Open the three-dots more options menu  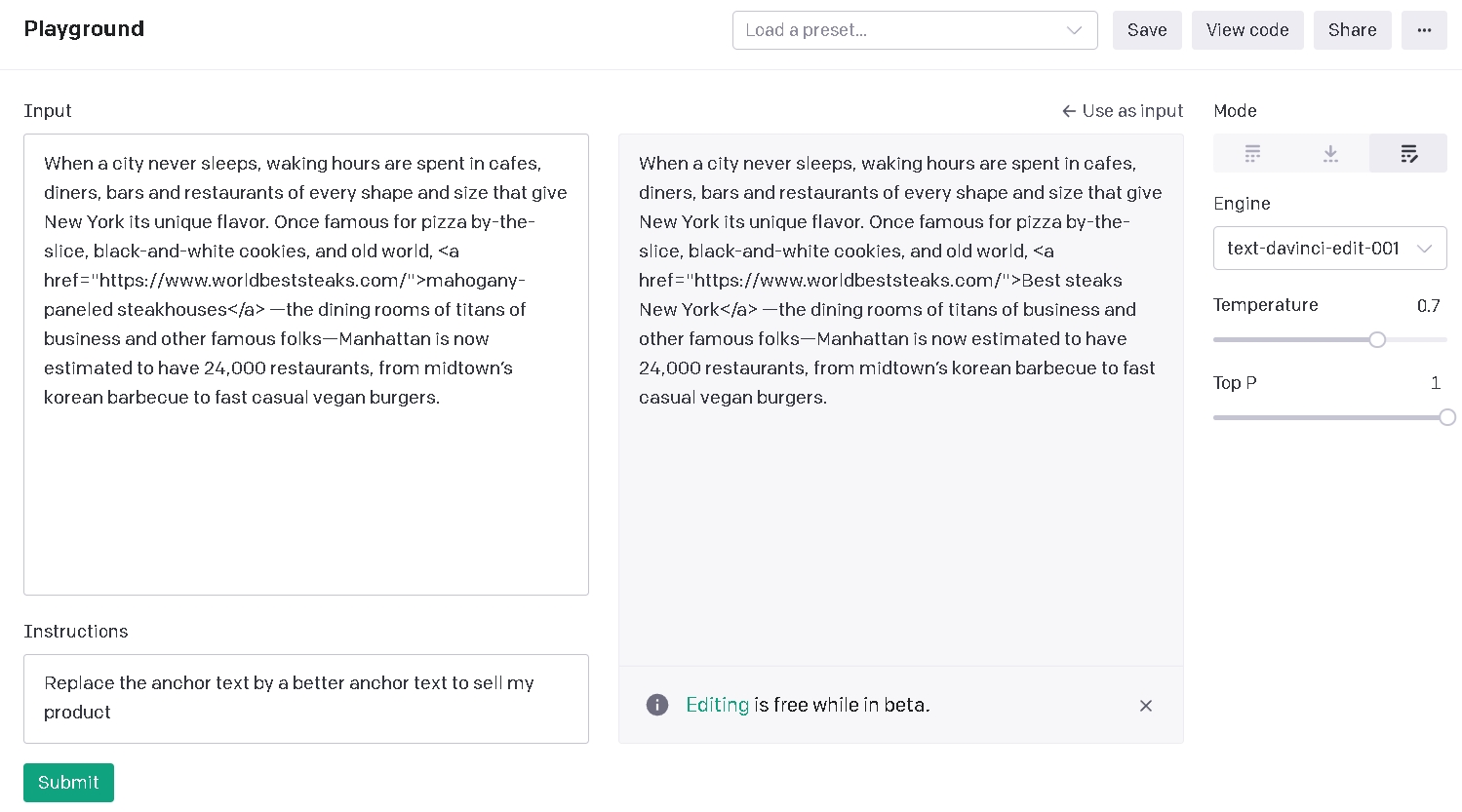pyautogui.click(x=1424, y=30)
